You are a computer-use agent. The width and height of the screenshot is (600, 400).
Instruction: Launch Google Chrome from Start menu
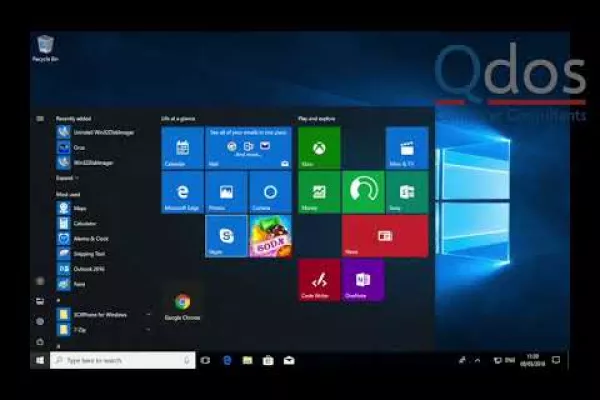click(x=182, y=304)
